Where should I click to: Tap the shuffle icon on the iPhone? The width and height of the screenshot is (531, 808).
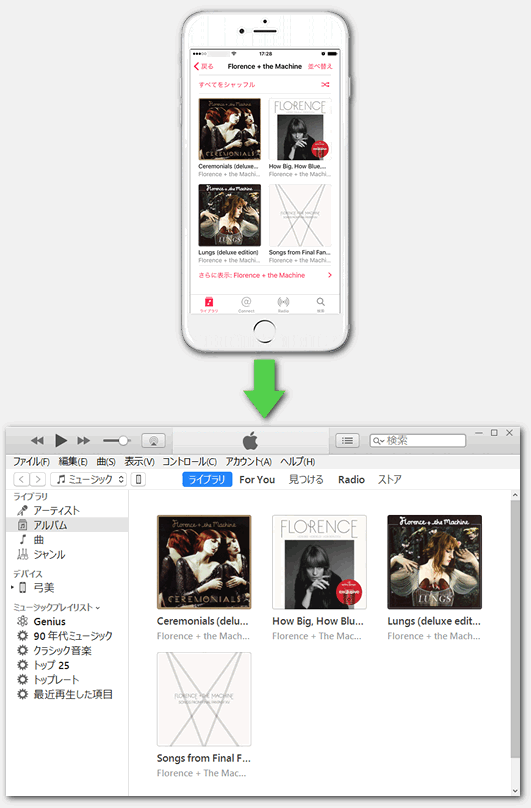click(x=325, y=85)
